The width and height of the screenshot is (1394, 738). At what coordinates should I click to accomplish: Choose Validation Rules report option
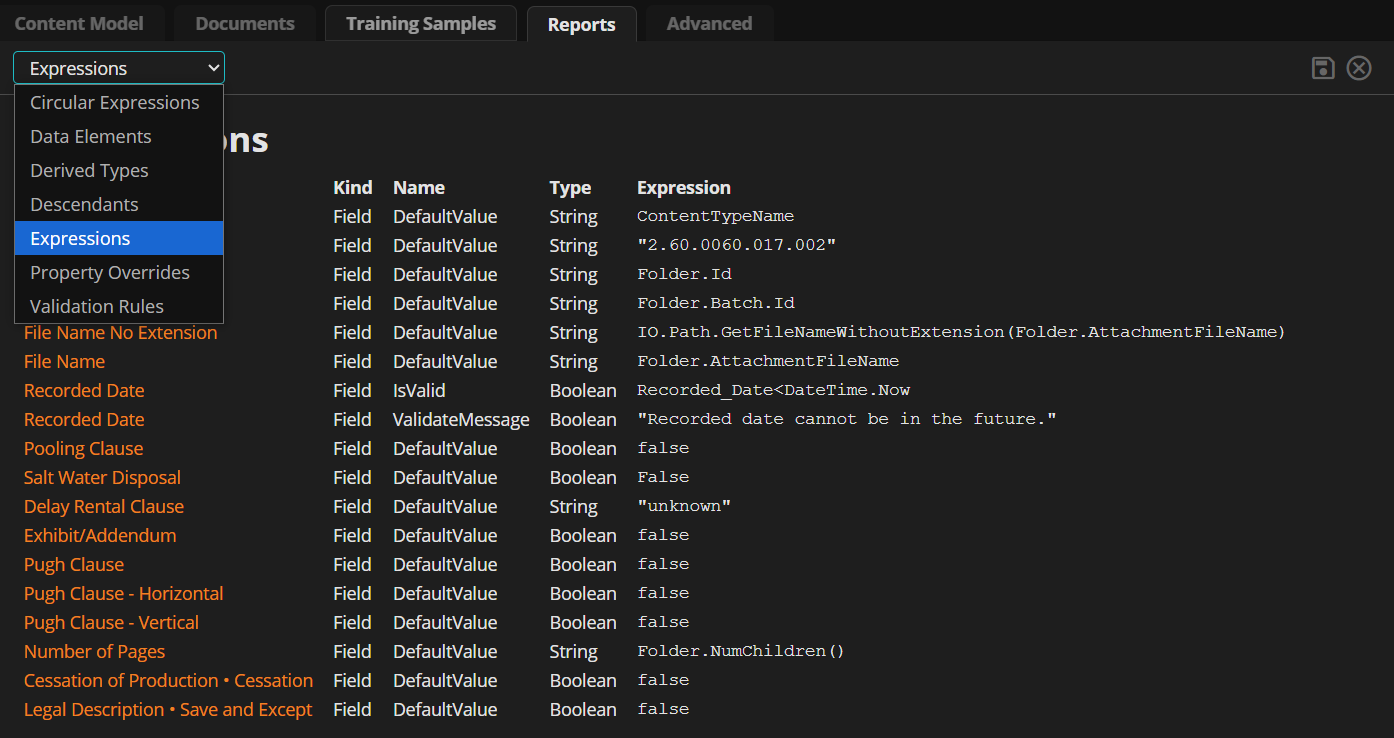click(97, 307)
